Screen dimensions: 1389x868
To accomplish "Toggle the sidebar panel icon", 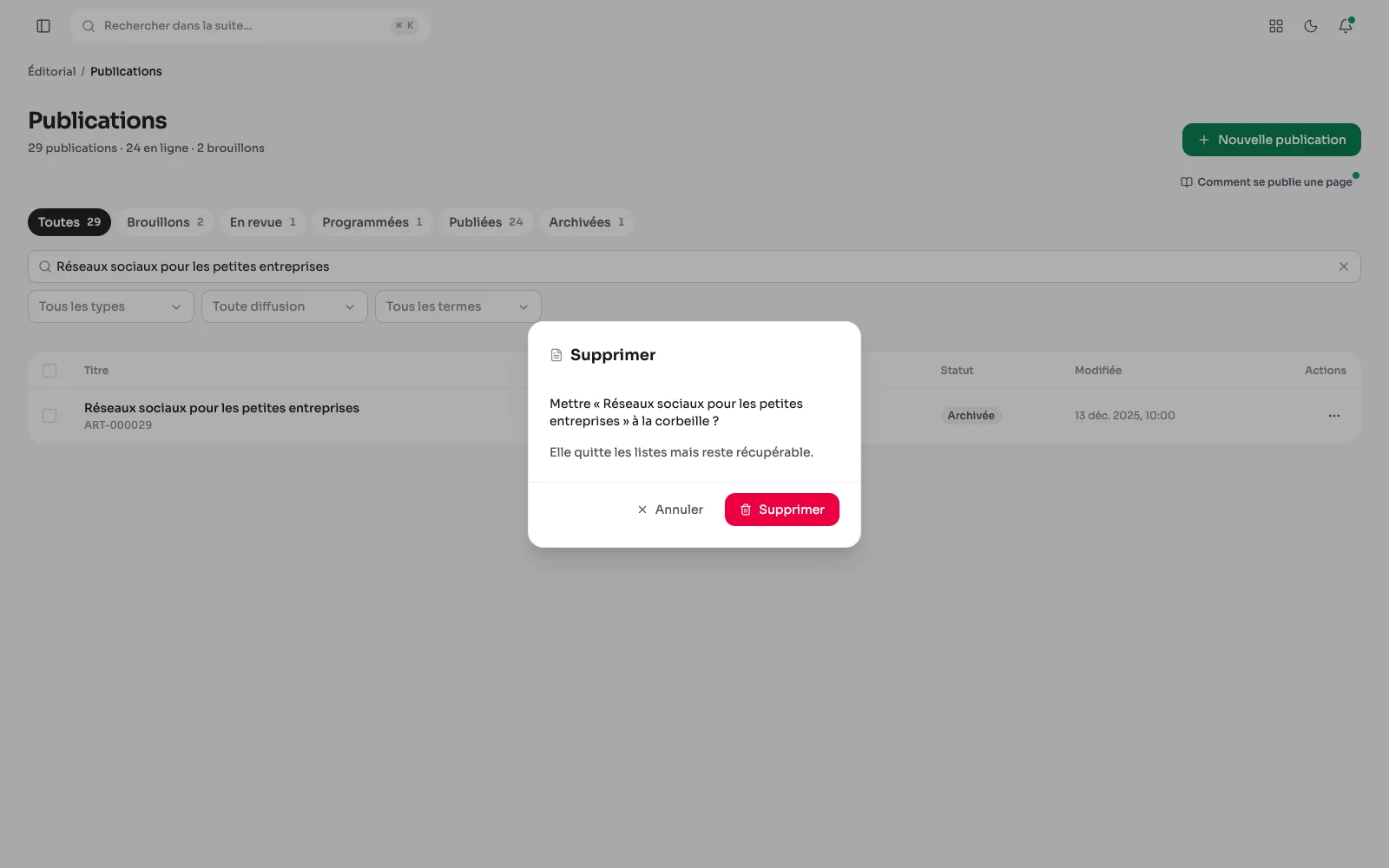I will coord(43,26).
